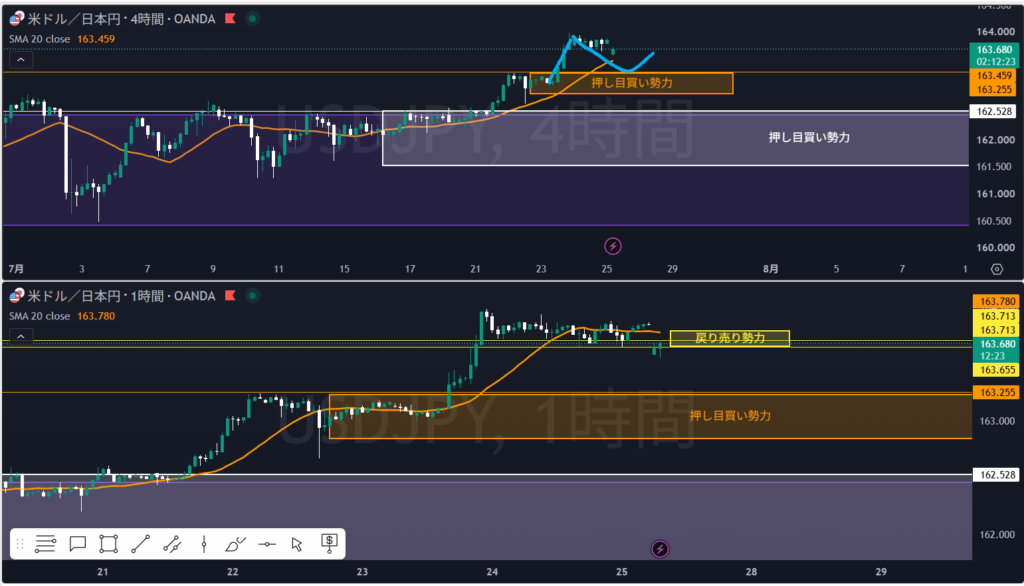Activate the brush drawing tool
The height and width of the screenshot is (586, 1024).
point(235,544)
